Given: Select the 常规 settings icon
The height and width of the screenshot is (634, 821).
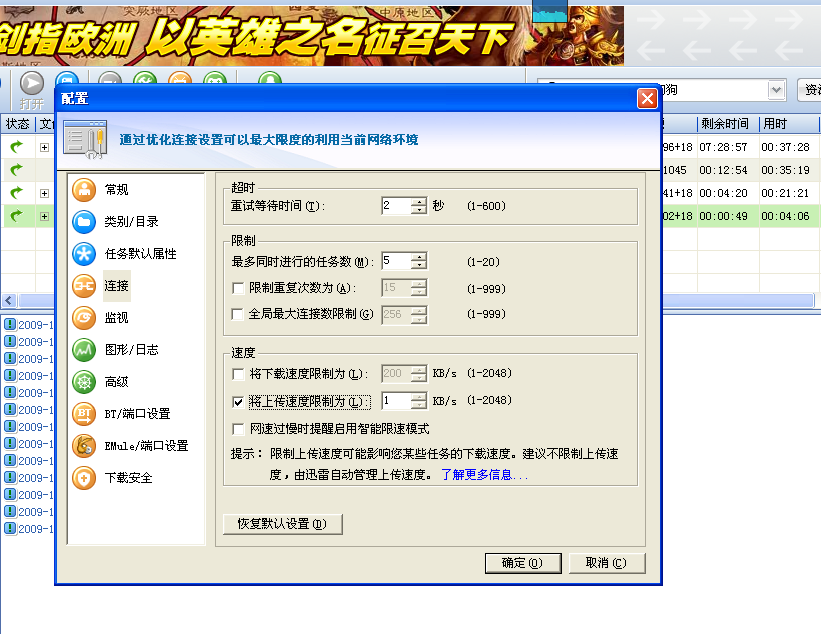Looking at the screenshot, I should point(84,190).
